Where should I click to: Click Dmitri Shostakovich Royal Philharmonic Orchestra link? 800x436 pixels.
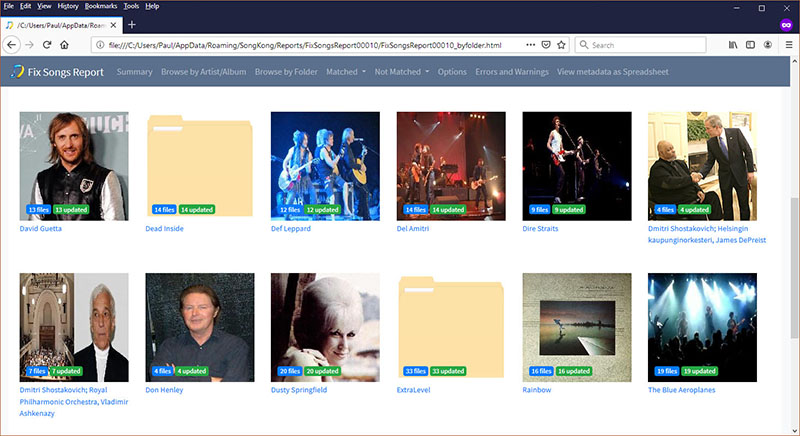(x=74, y=401)
